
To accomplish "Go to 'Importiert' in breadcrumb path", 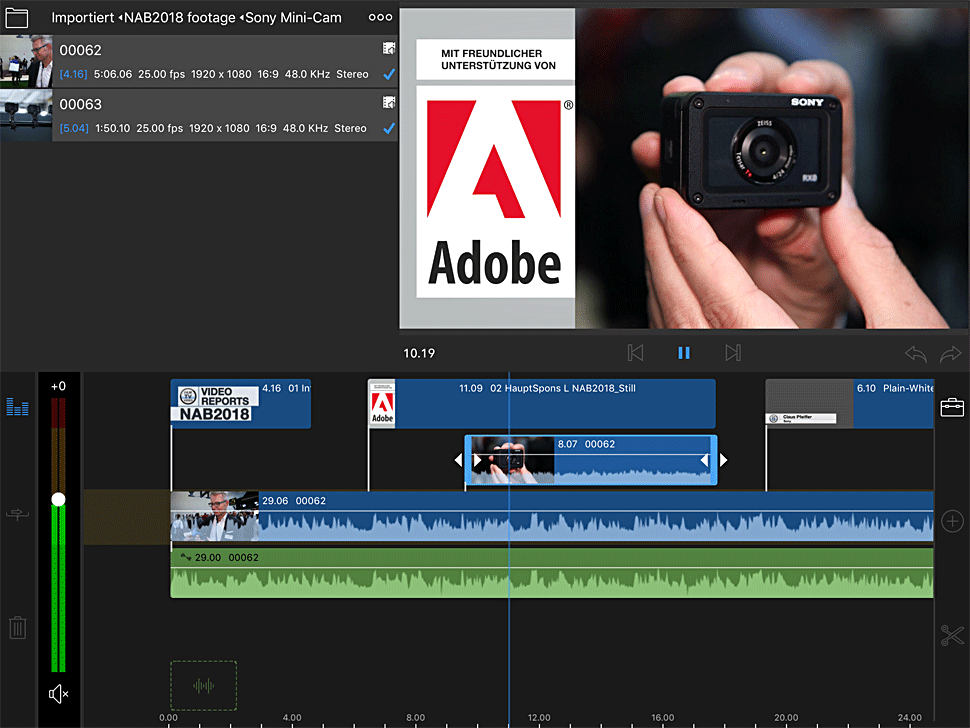I will 82,18.
